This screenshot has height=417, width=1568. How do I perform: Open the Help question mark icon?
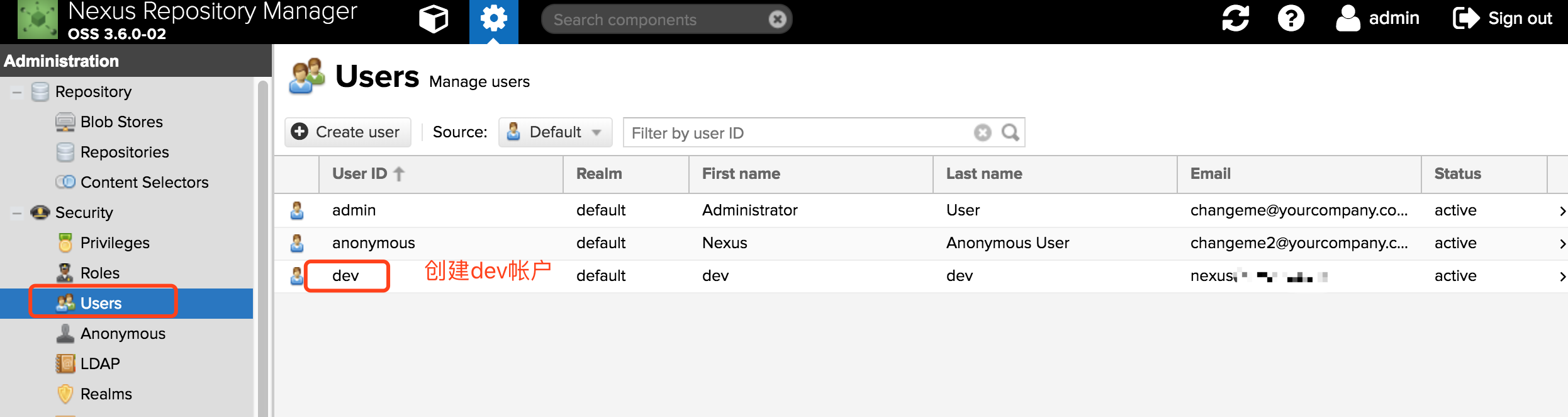coord(1291,18)
